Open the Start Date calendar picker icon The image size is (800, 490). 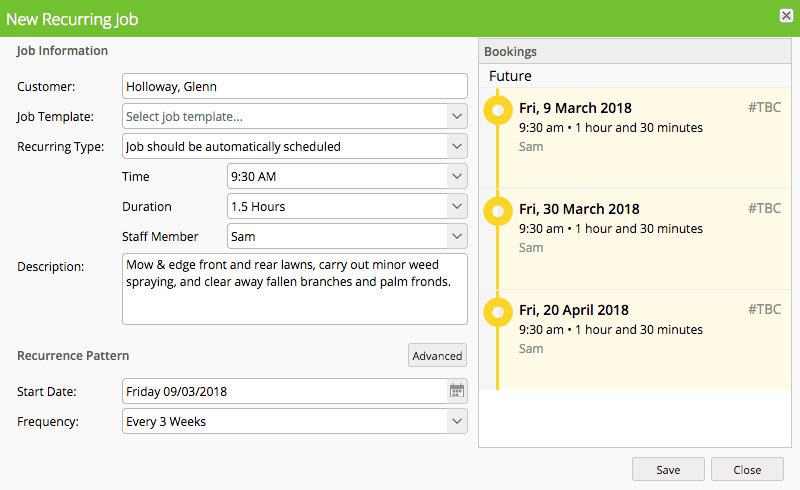(457, 391)
